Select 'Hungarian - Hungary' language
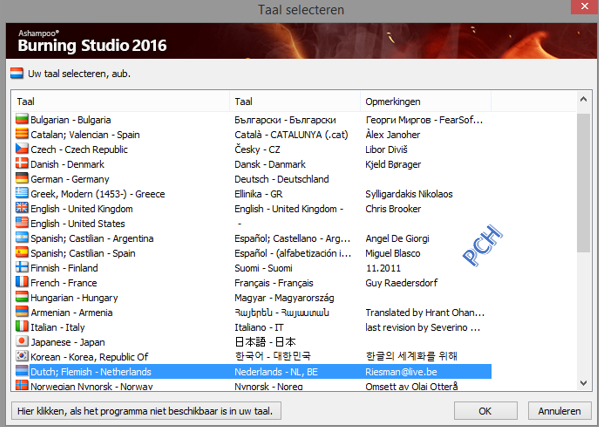Image resolution: width=599 pixels, height=427 pixels. (x=74, y=298)
